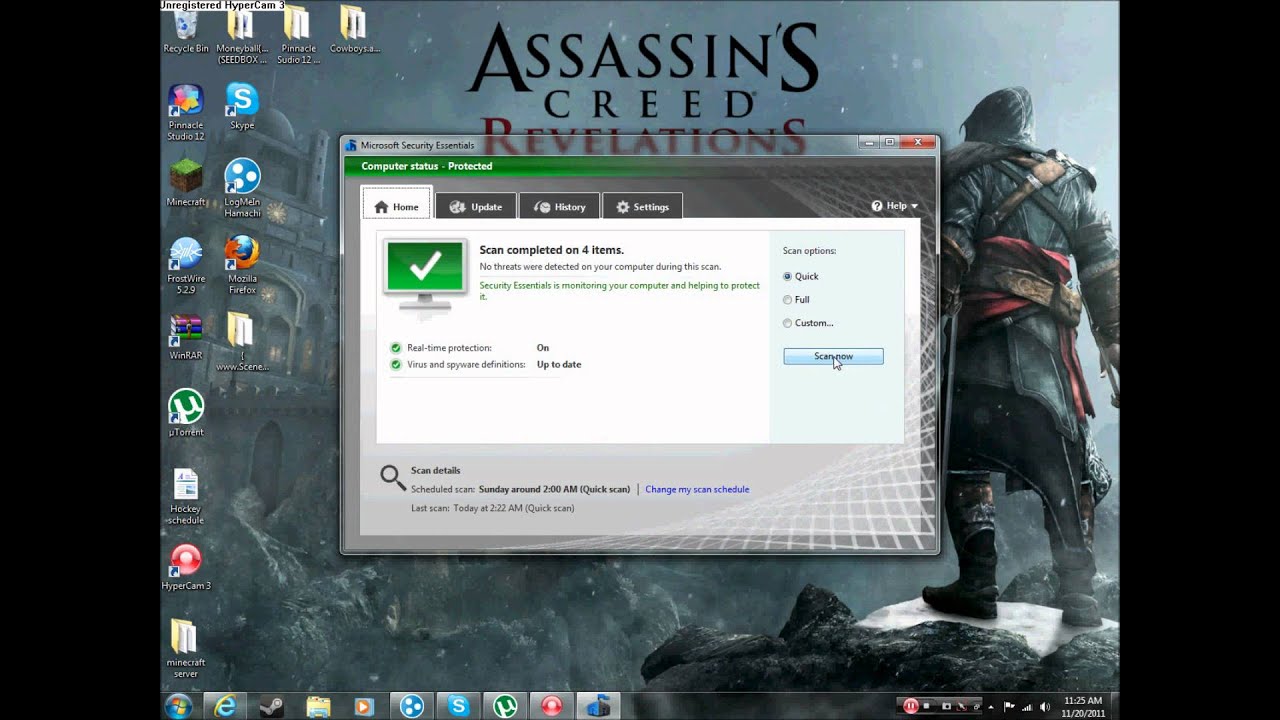The width and height of the screenshot is (1280, 720).
Task: Click 'Last scan: Today at 2:22 AM' text
Action: pos(492,508)
